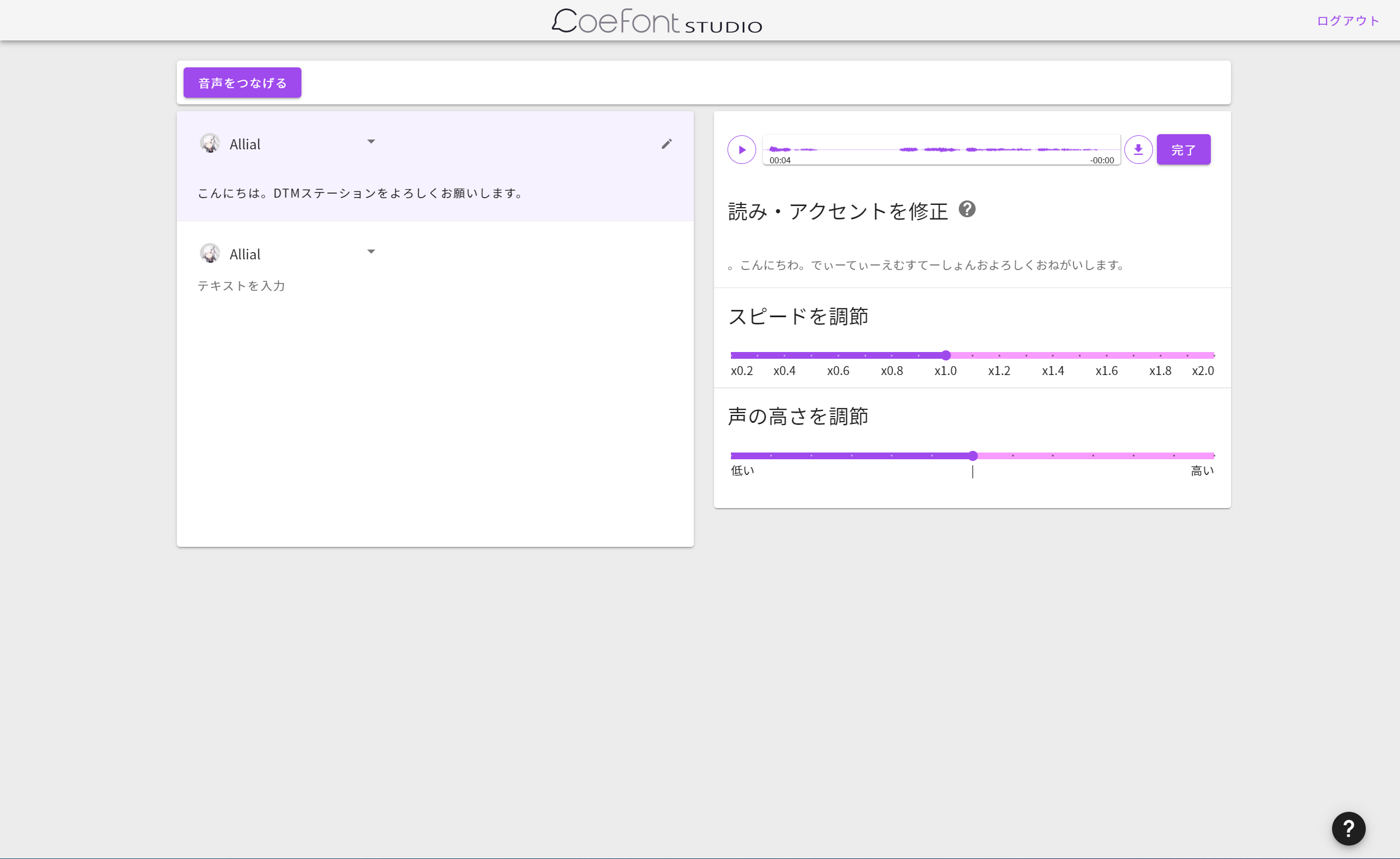The width and height of the screenshot is (1400, 859).
Task: Open help icon beside 読み・アクセントを修正
Action: (967, 209)
